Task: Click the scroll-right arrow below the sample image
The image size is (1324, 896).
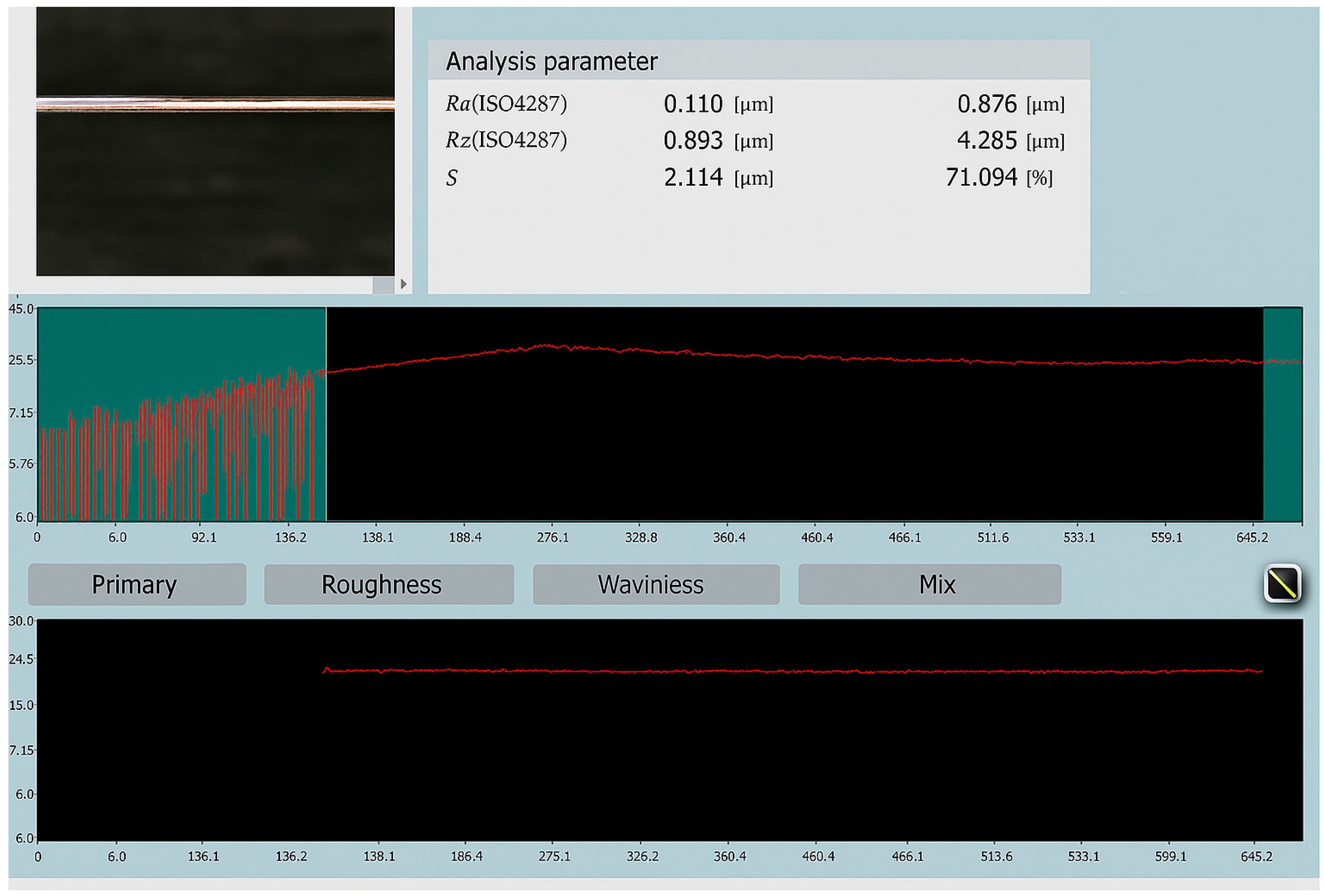Action: tap(403, 284)
